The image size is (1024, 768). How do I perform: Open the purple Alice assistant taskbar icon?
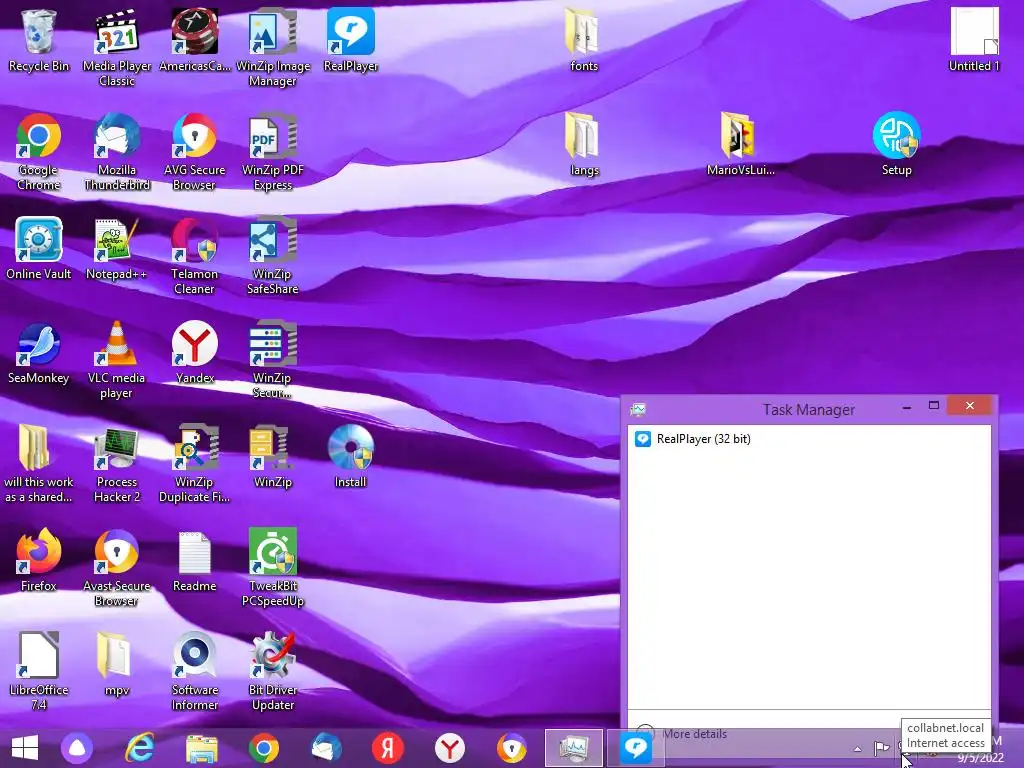click(x=77, y=748)
